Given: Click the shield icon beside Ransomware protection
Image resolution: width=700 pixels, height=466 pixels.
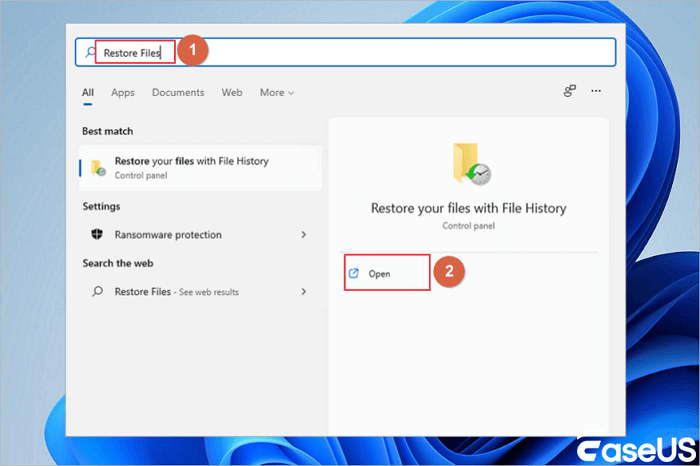Looking at the screenshot, I should 97,234.
